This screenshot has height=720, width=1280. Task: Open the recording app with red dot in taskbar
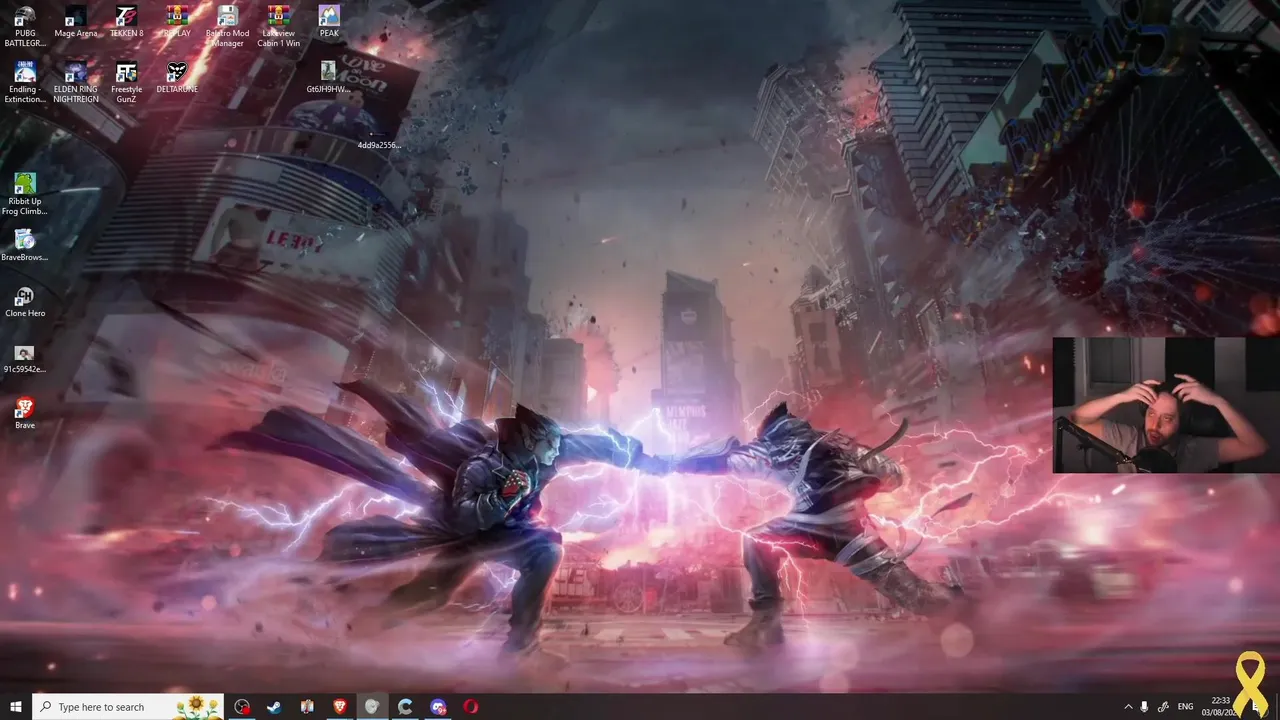click(x=242, y=707)
